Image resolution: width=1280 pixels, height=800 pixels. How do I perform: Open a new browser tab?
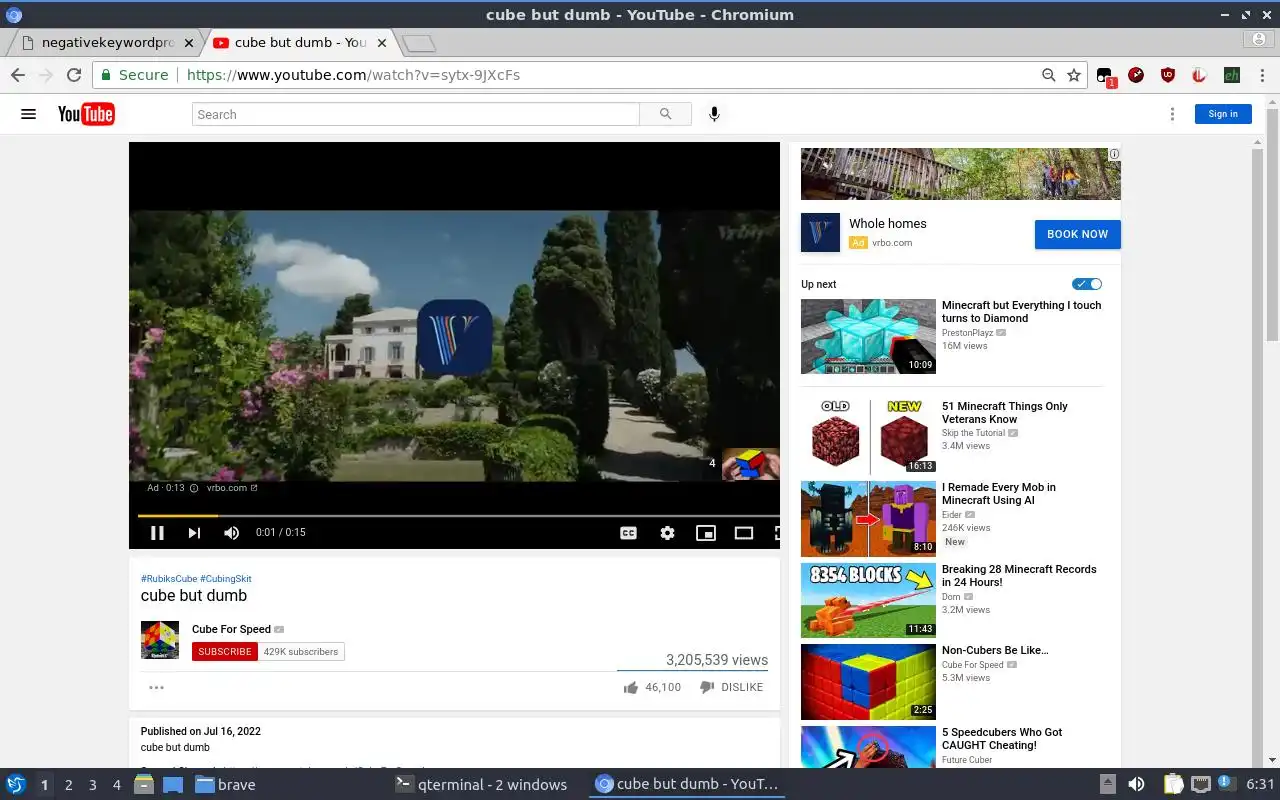(419, 43)
